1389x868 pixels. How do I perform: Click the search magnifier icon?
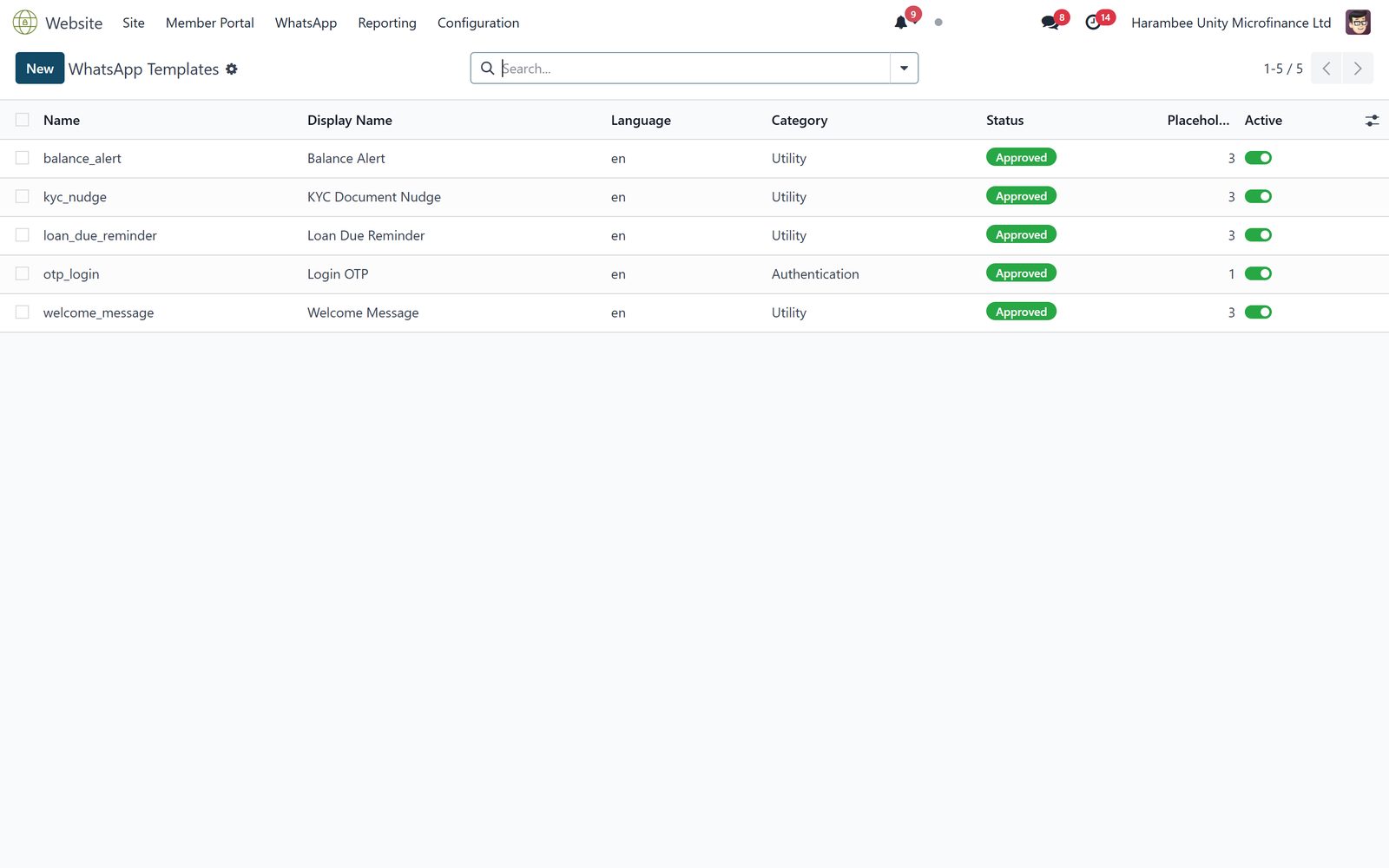click(488, 68)
